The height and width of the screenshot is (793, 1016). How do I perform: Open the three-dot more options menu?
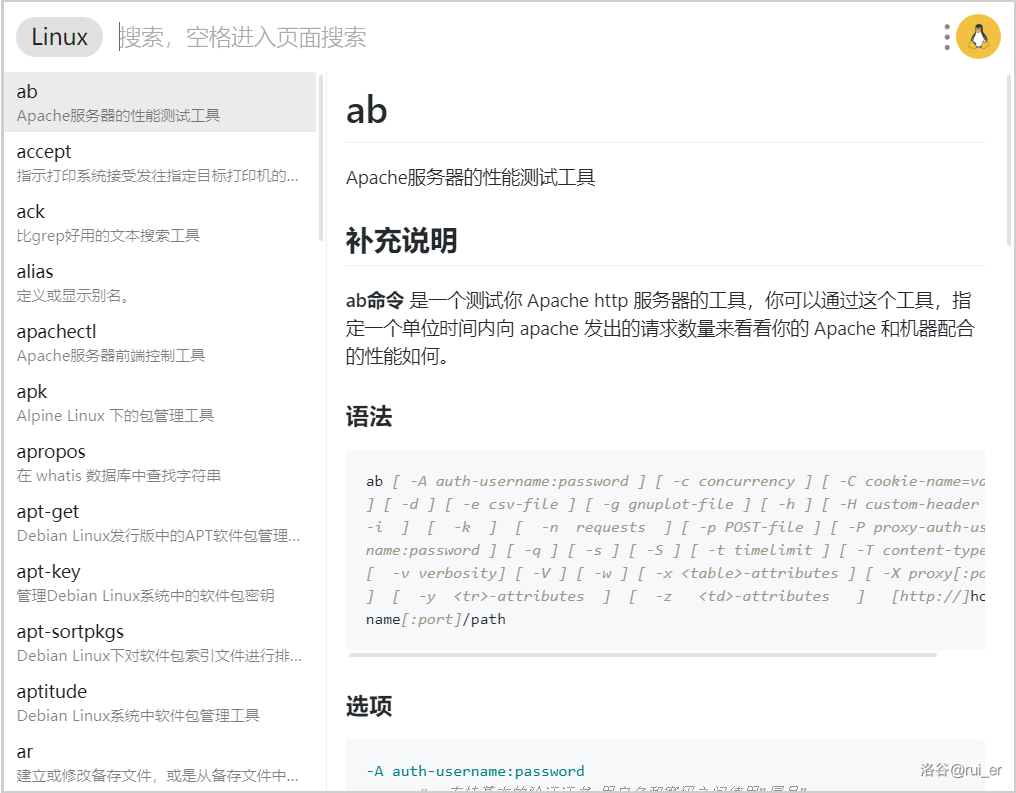947,38
